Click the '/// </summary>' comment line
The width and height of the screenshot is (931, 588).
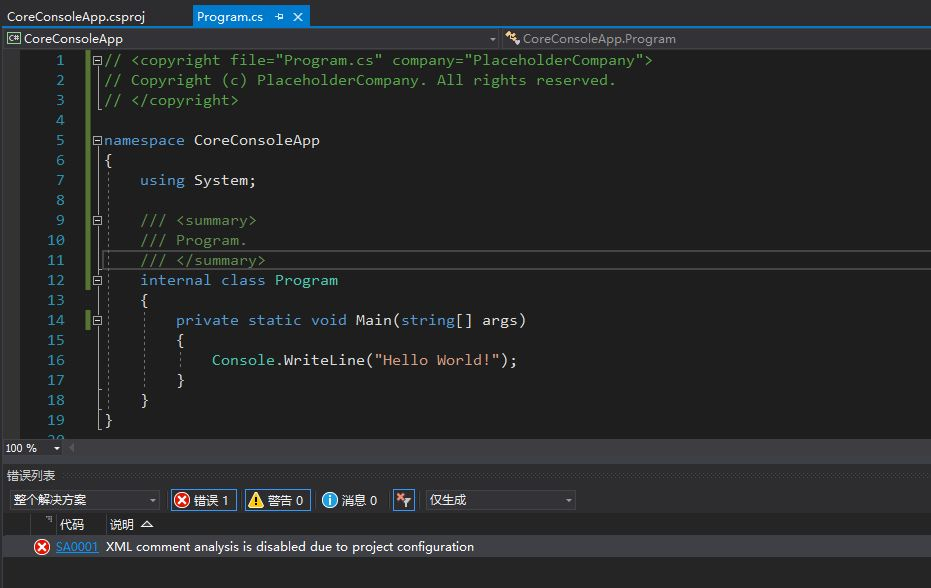coord(202,261)
